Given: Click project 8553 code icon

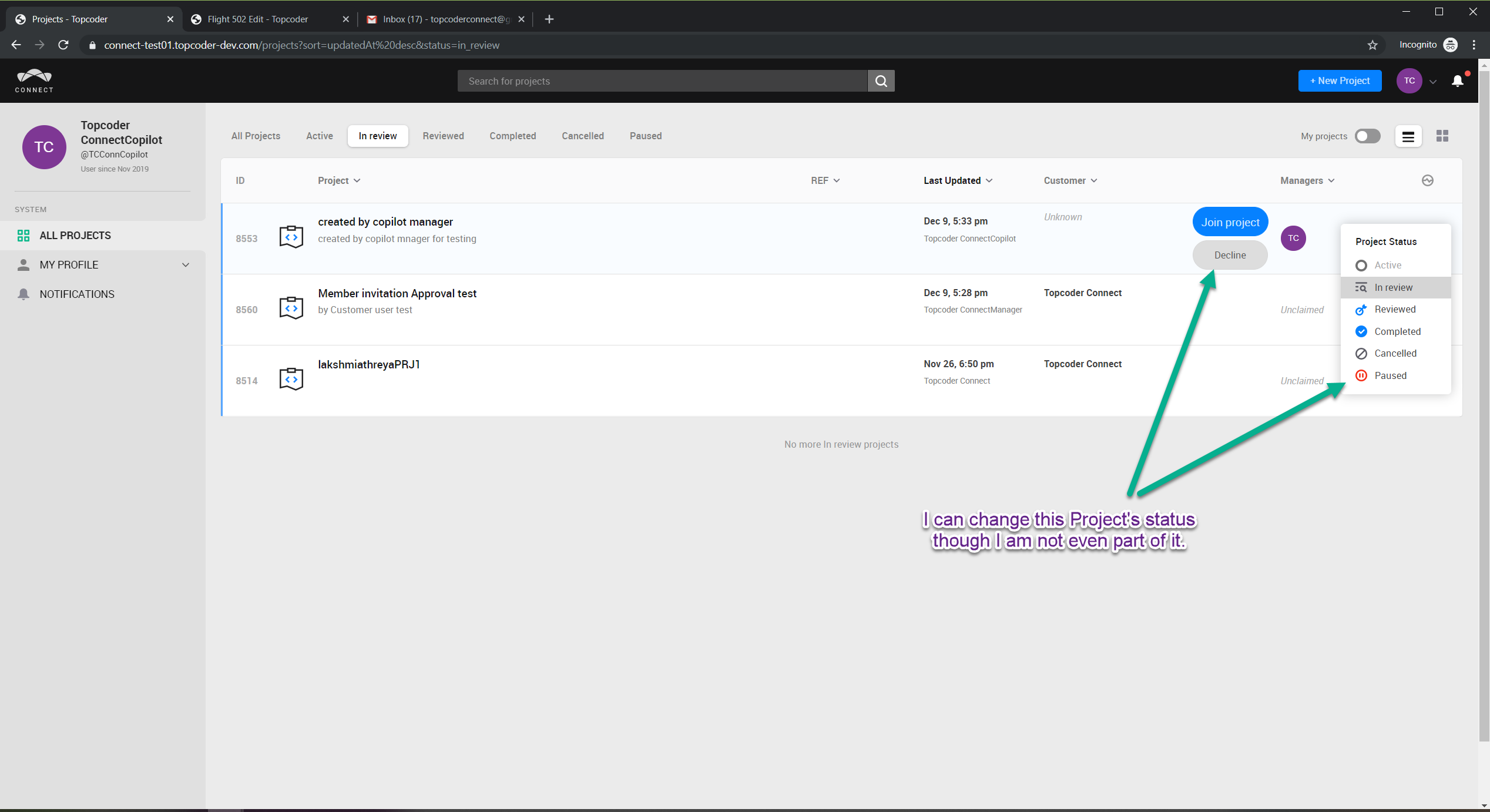Looking at the screenshot, I should (291, 237).
